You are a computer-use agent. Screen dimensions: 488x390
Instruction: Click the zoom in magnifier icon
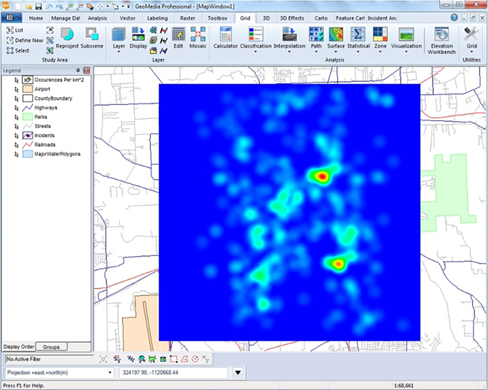coord(69,6)
